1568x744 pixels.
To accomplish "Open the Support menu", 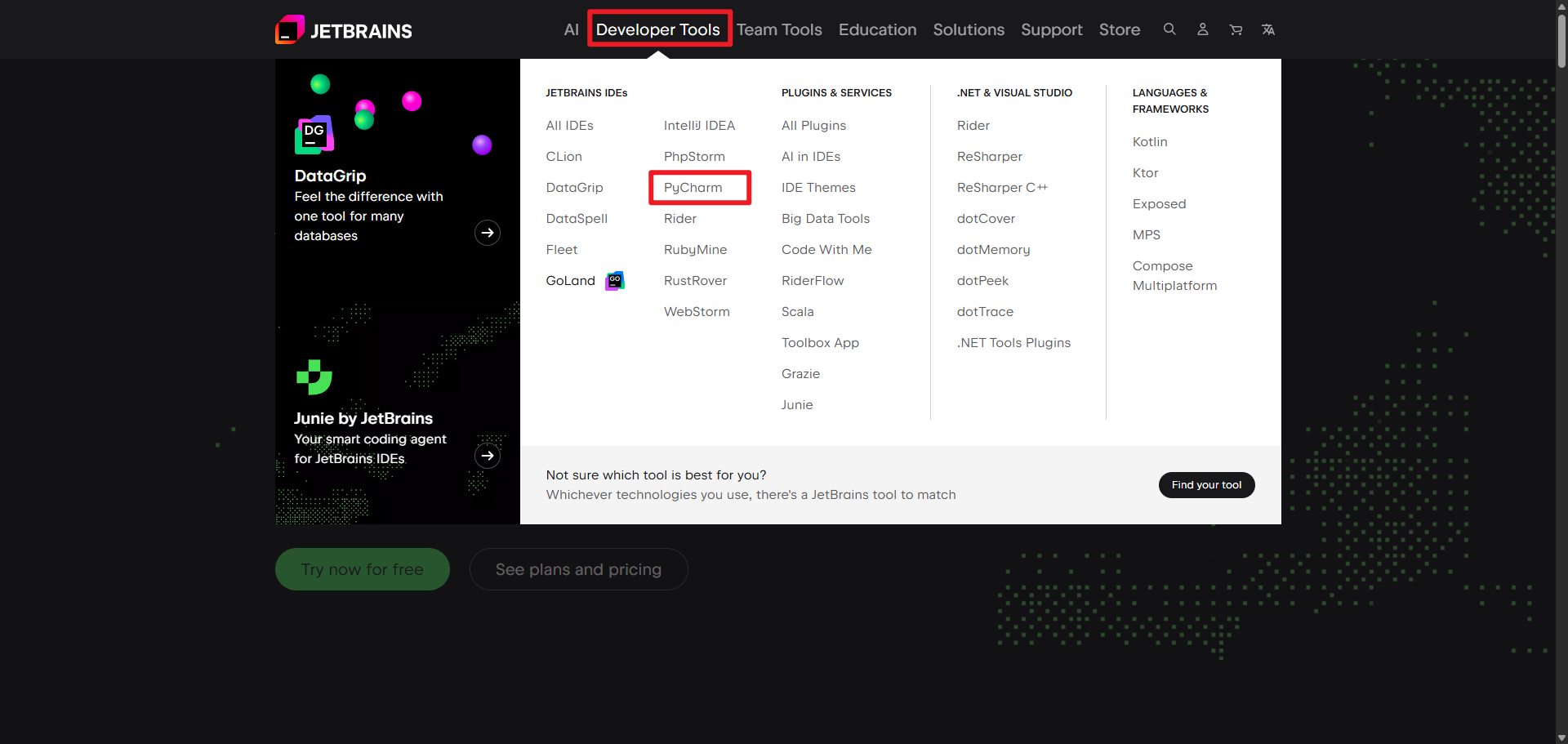I will point(1052,29).
